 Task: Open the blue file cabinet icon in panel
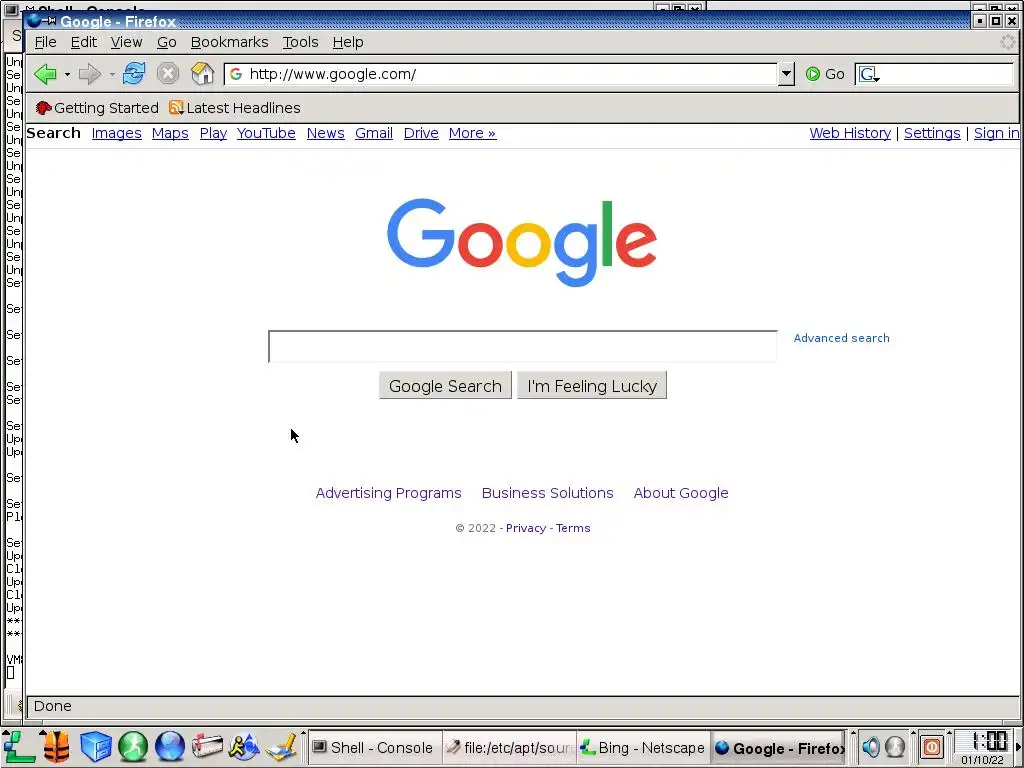click(95, 747)
